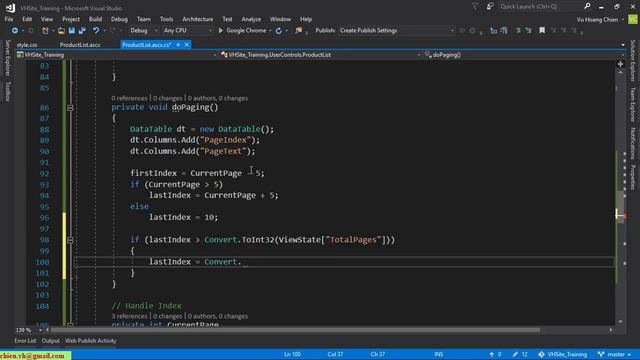Switch to the style.css tab
The image size is (640, 360).
27,45
